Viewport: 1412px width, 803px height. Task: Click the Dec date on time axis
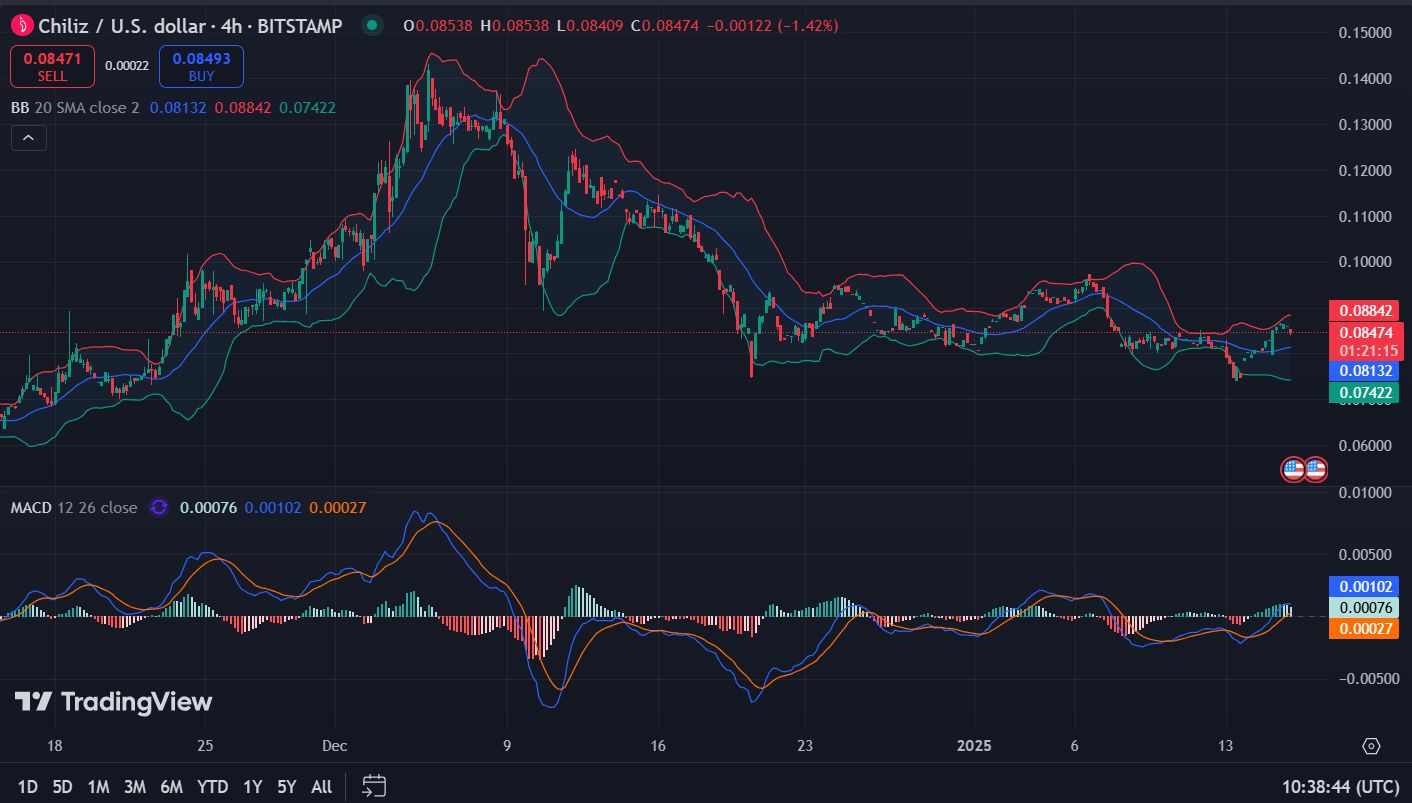click(335, 746)
